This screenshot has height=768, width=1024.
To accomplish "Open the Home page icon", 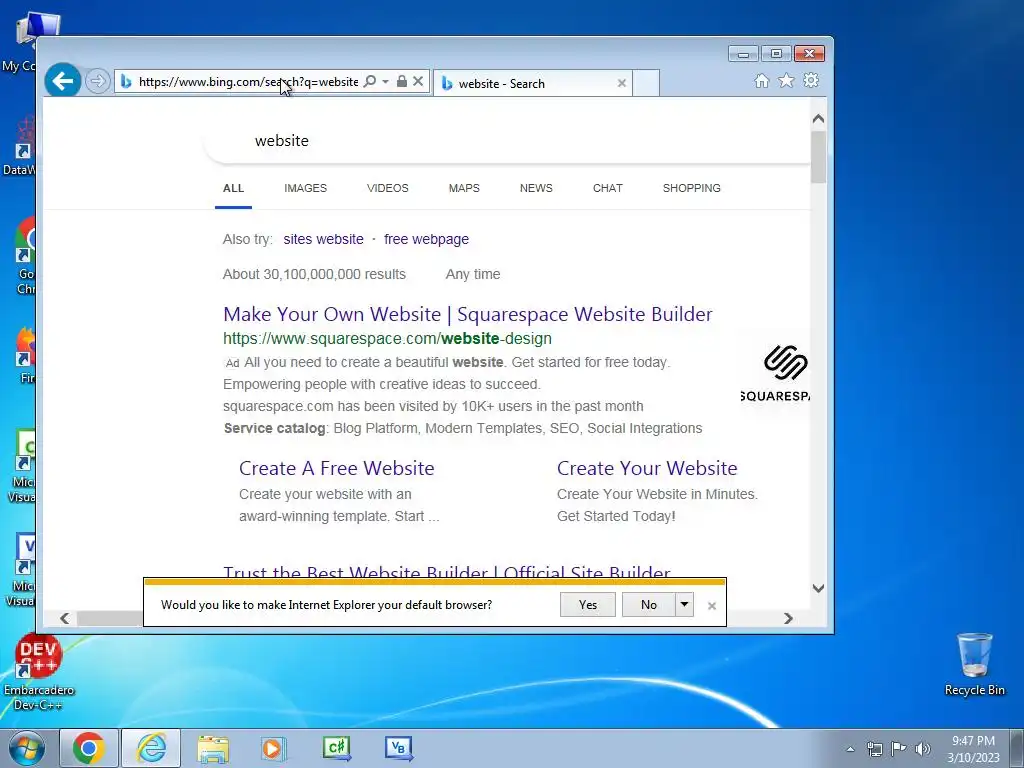I will pyautogui.click(x=761, y=80).
